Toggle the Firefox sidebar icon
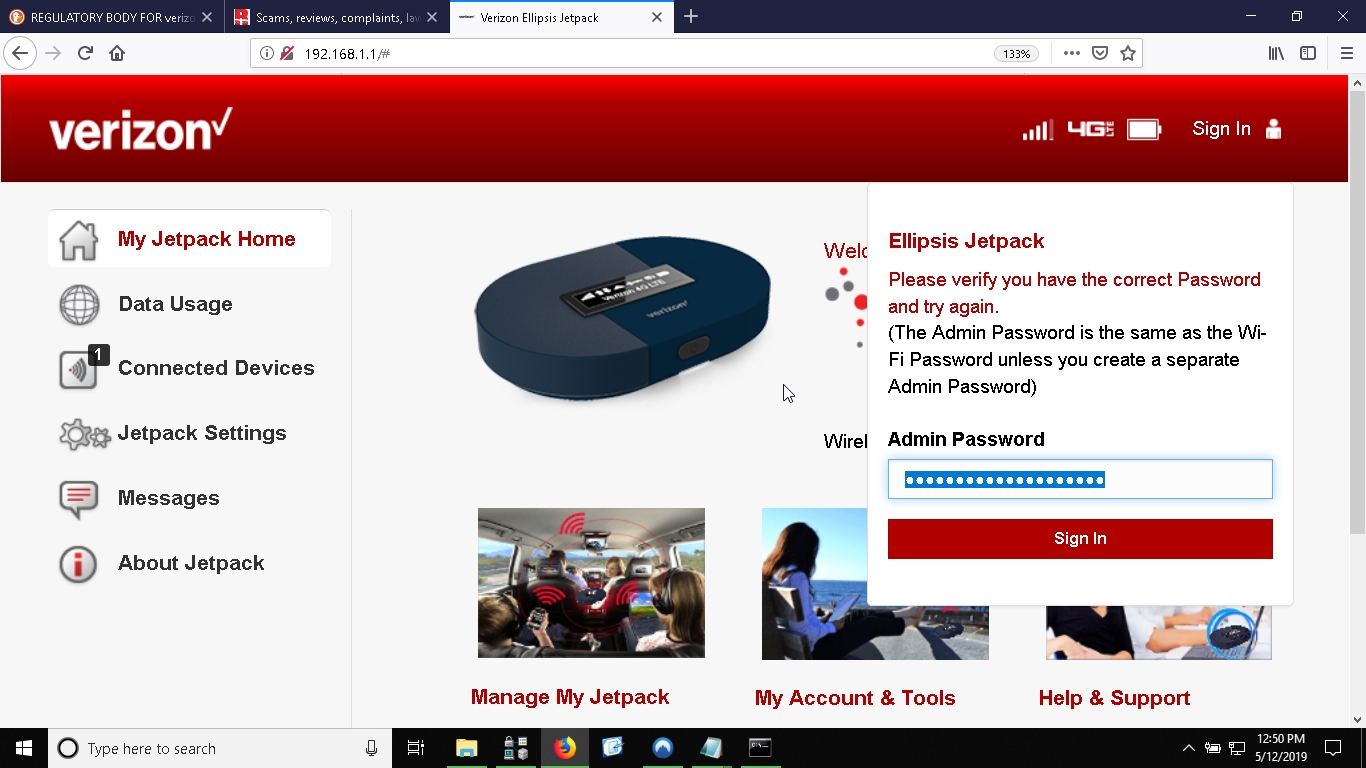1366x768 pixels. coord(1308,53)
